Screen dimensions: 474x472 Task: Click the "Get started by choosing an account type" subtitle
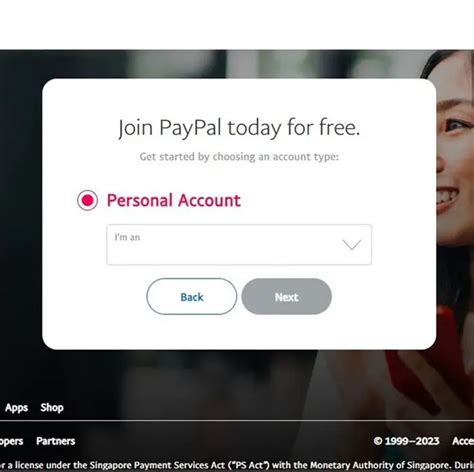[x=239, y=157]
